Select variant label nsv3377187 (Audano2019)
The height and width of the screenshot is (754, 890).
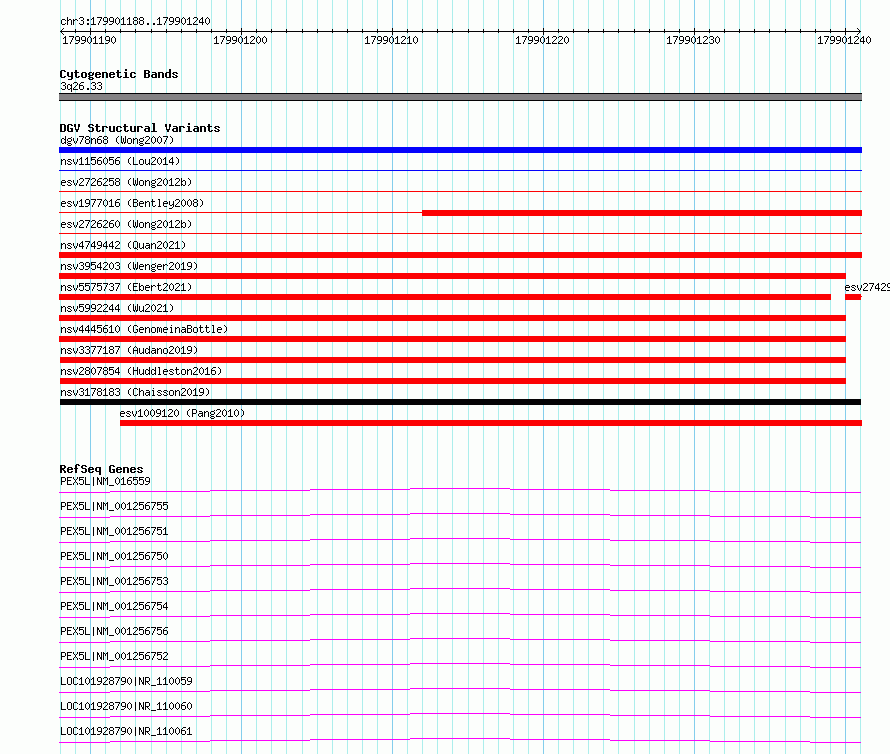pyautogui.click(x=129, y=350)
